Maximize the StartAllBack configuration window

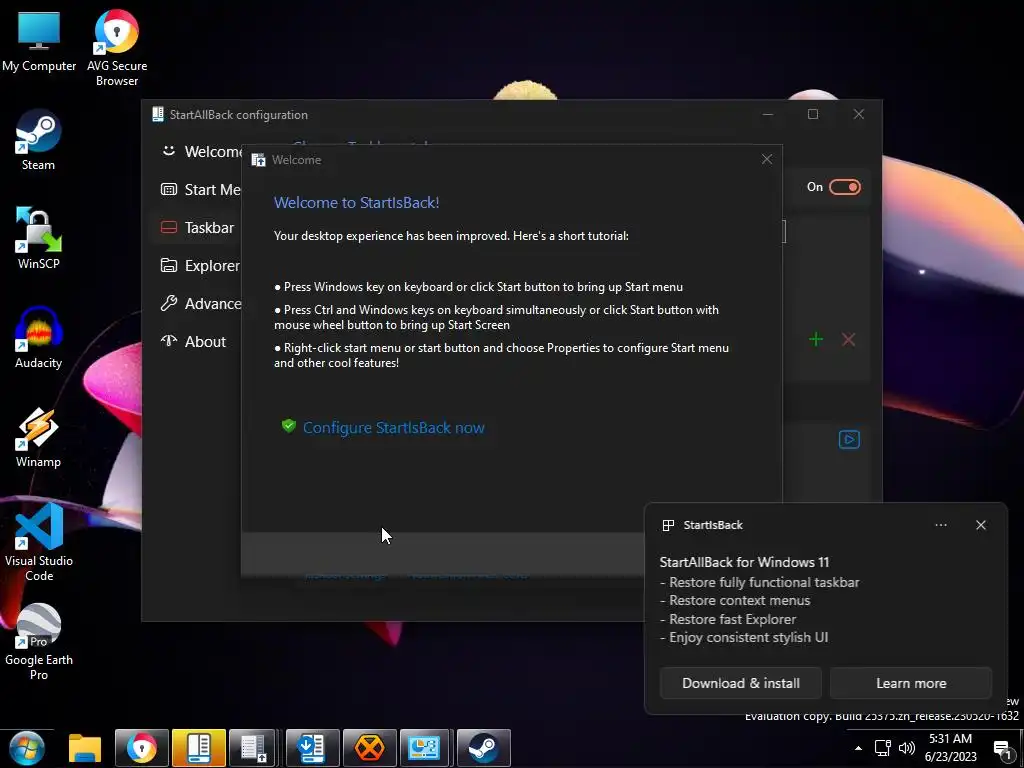[813, 114]
